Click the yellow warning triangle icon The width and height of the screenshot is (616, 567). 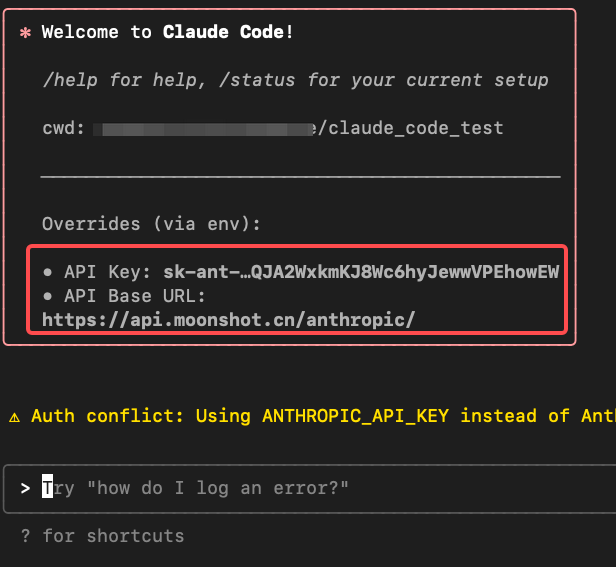[15, 417]
